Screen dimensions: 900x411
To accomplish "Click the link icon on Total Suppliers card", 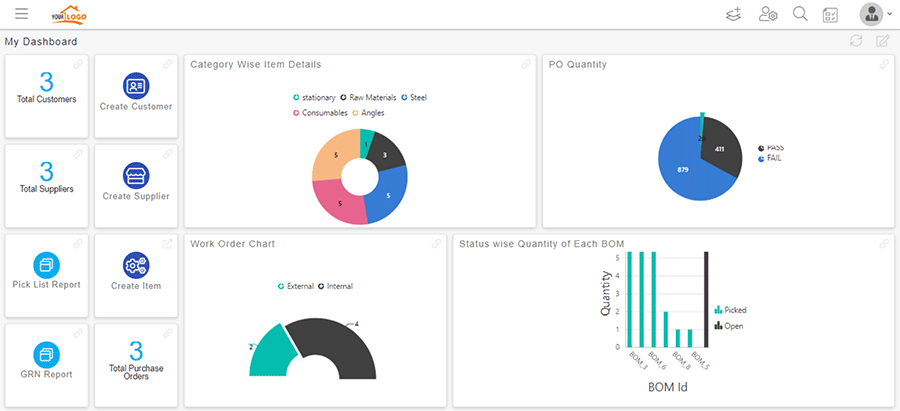I will coord(78,154).
